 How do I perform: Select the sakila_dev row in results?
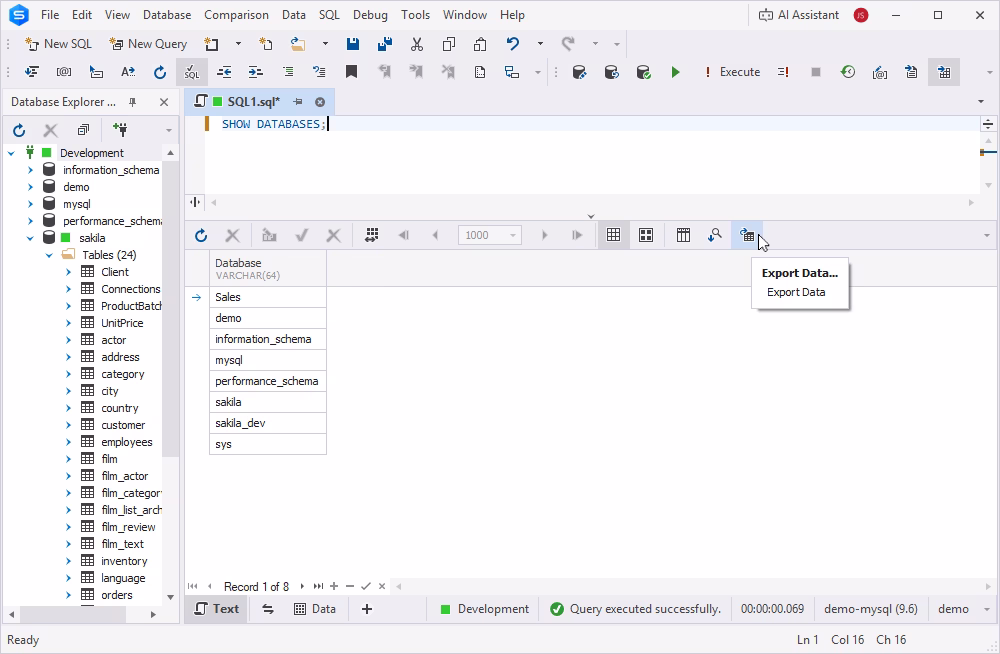(268, 423)
